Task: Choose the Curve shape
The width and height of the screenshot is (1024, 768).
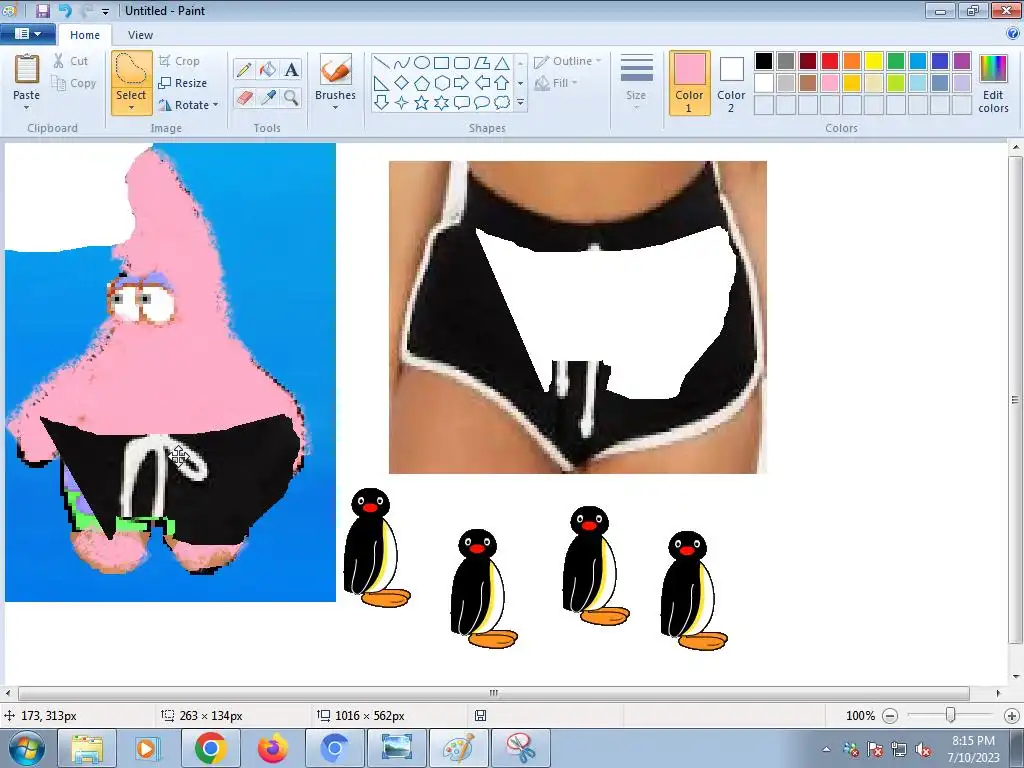Action: point(402,63)
